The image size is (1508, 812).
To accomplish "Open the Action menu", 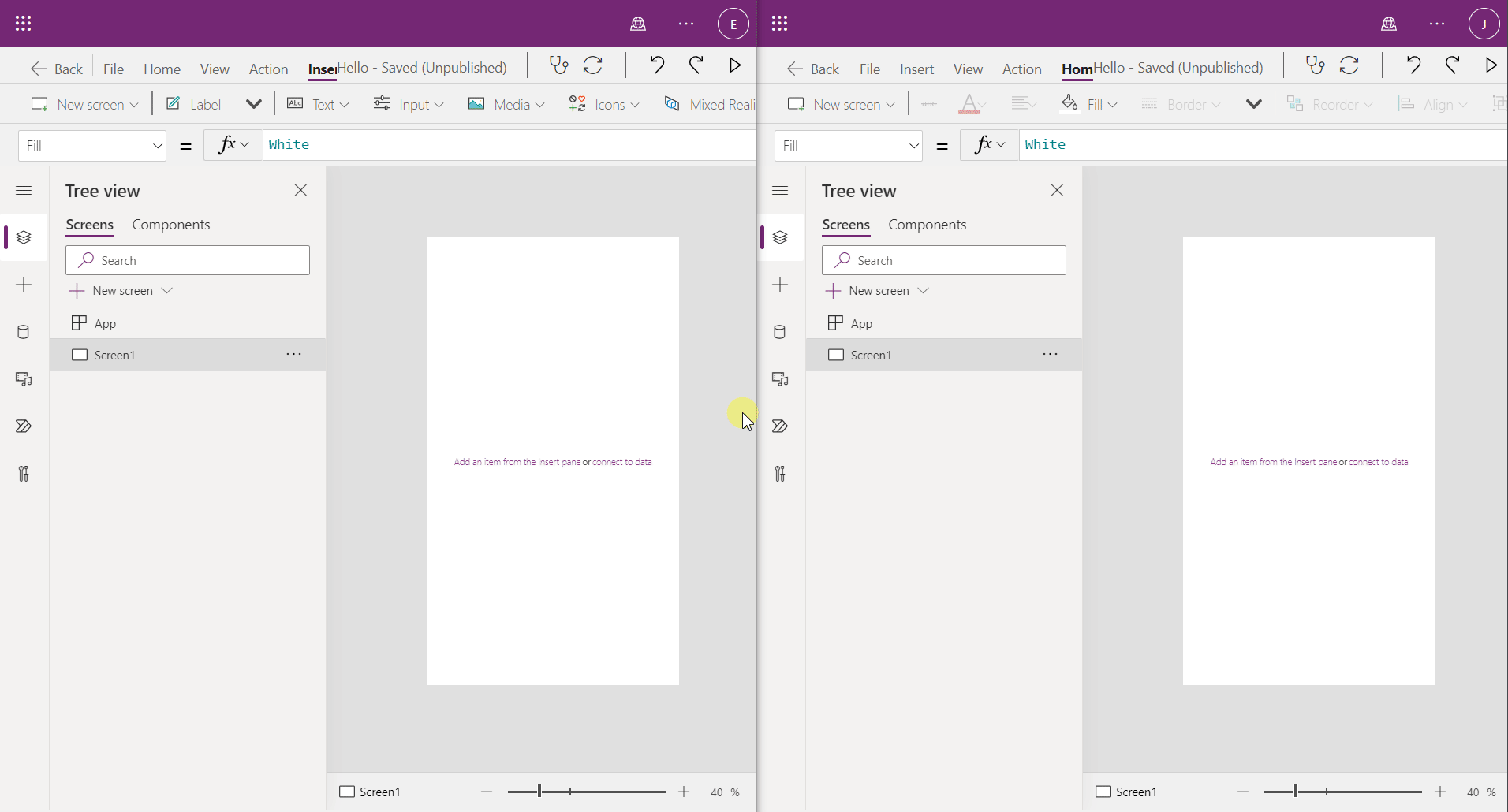I will [x=268, y=69].
